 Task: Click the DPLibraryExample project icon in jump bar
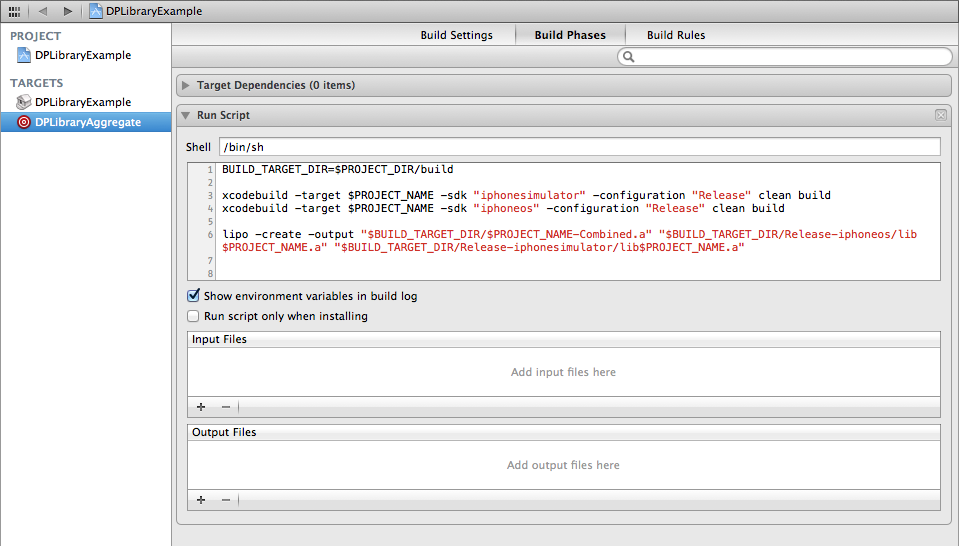pyautogui.click(x=95, y=11)
